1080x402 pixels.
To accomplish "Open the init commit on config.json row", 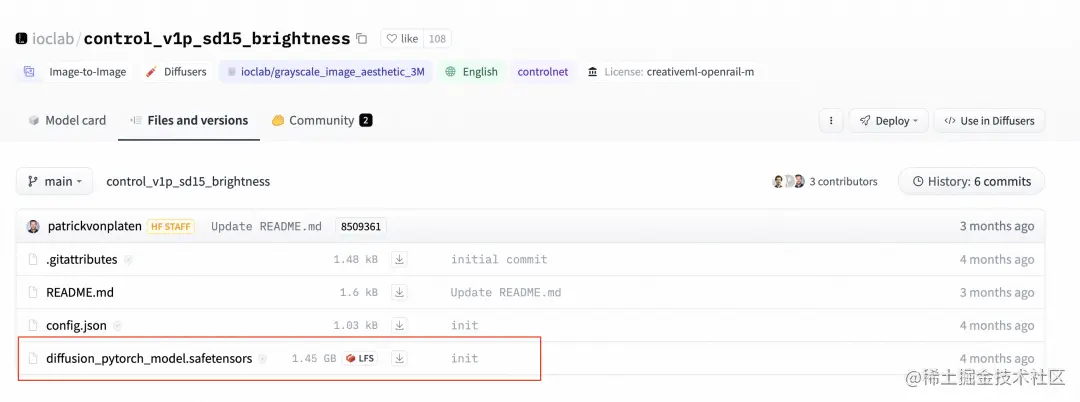I will [x=464, y=326].
